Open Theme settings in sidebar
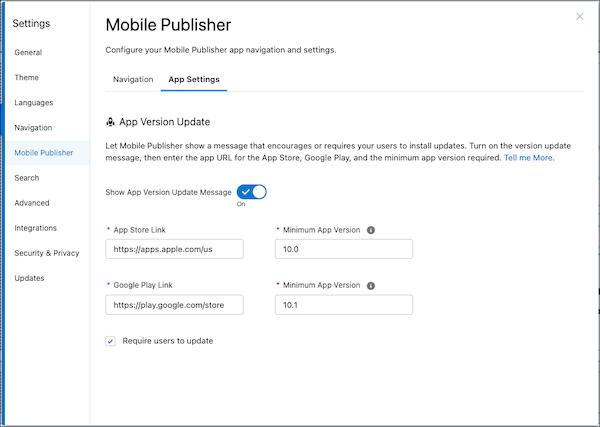Screen dimensions: 600x427 [x=26, y=77]
